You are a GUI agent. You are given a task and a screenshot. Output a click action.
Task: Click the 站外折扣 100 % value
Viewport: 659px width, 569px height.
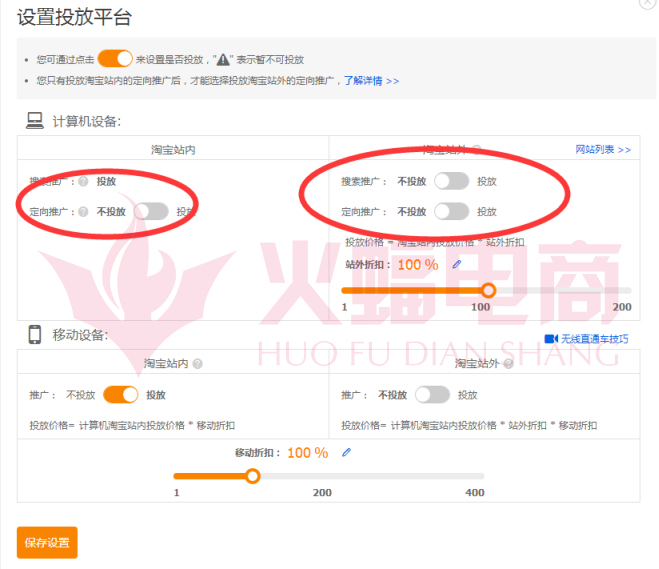tap(418, 265)
